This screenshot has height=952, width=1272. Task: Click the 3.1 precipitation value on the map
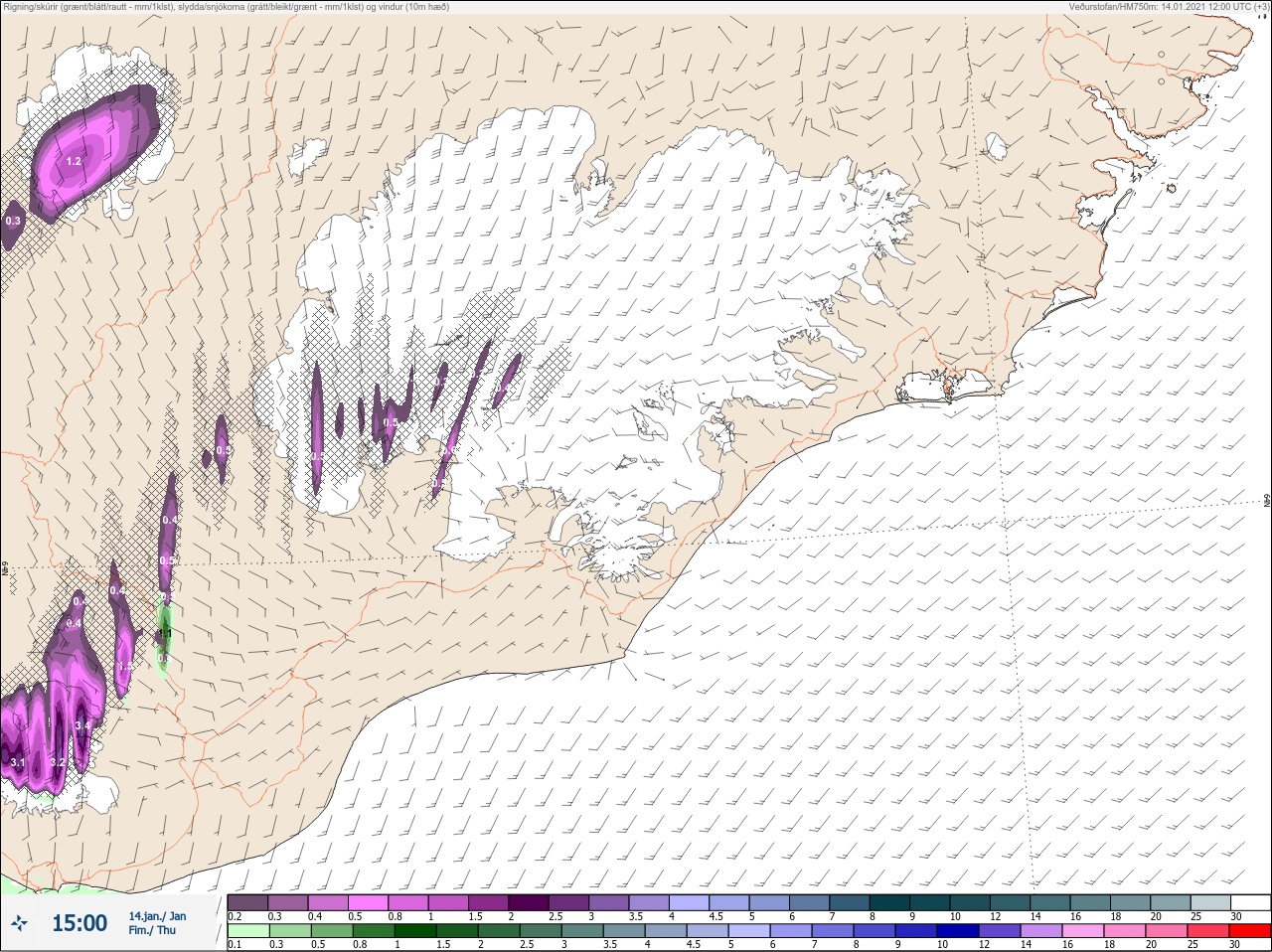17,762
